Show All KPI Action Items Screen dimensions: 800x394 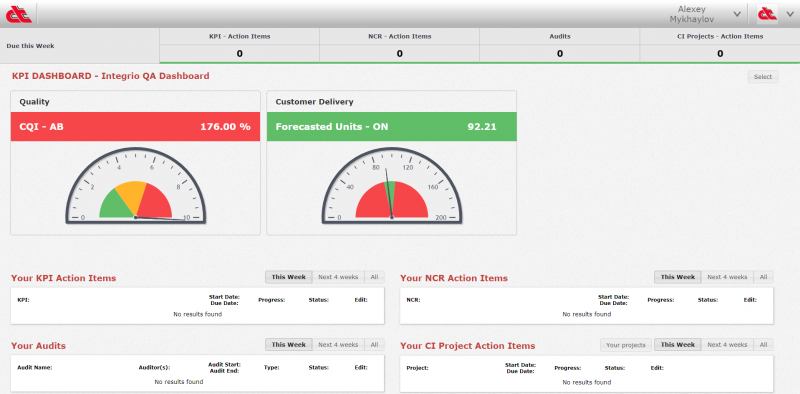click(374, 277)
